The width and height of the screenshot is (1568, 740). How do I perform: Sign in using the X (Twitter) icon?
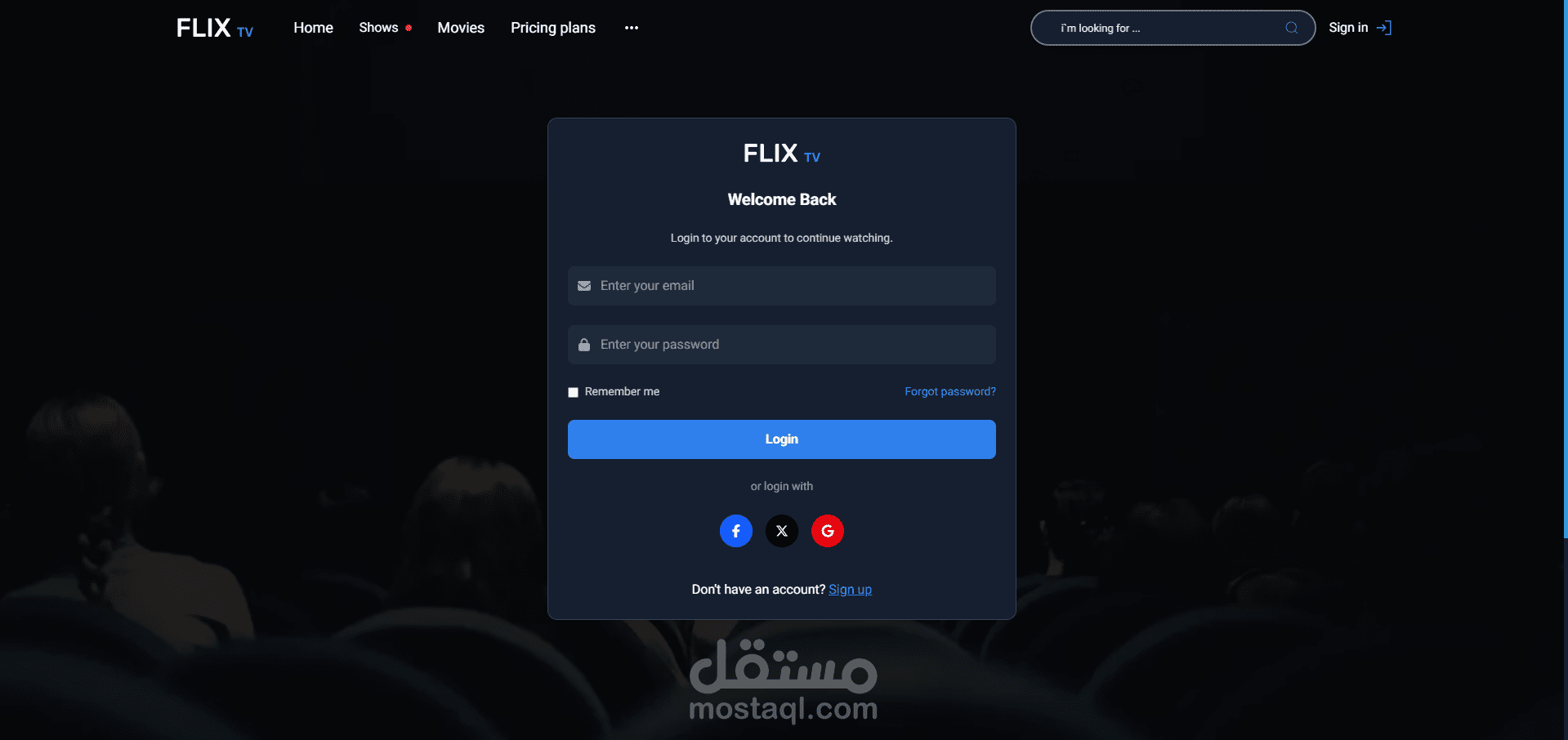click(x=782, y=531)
